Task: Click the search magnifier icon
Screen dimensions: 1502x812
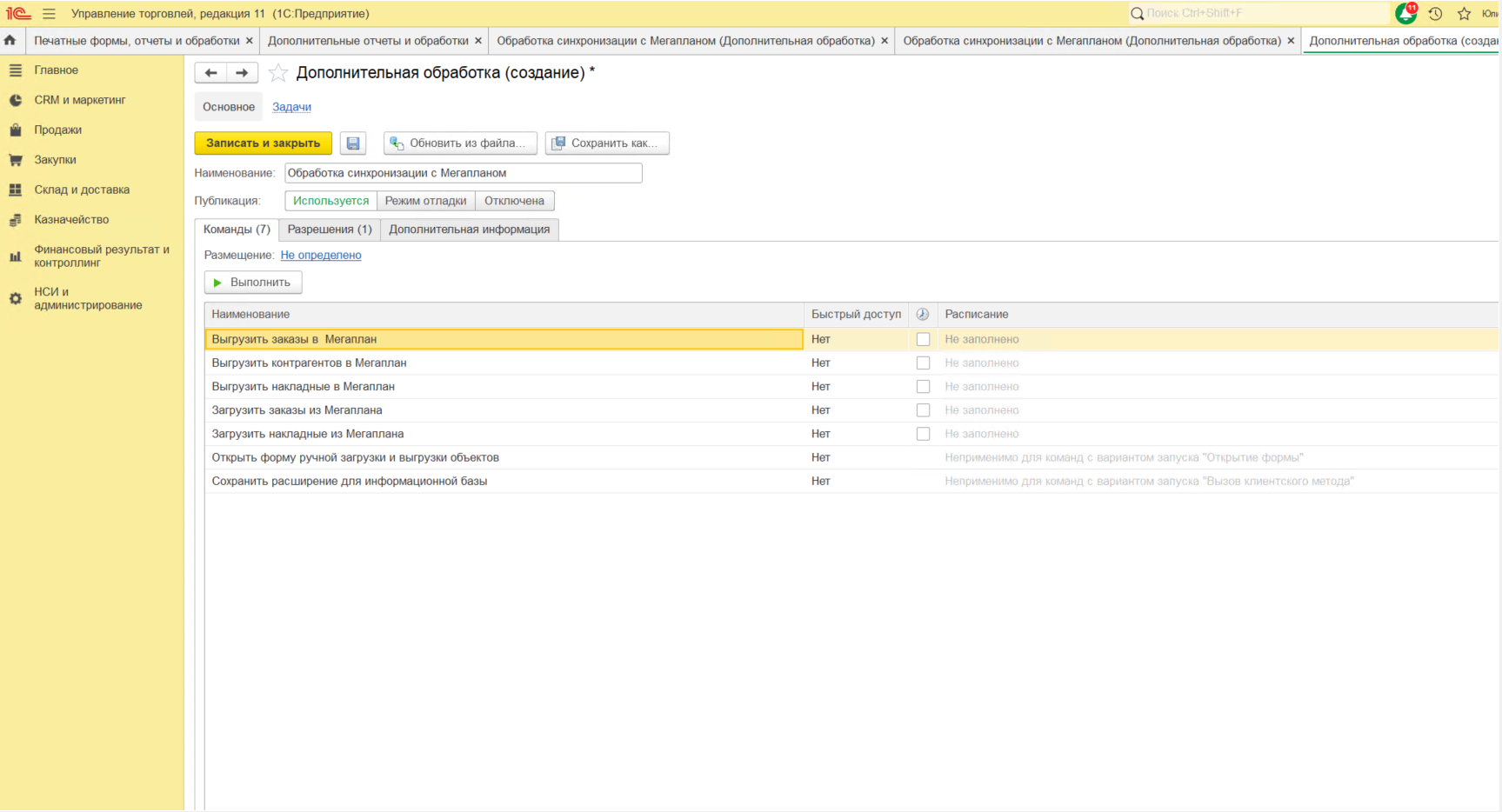Action: tap(1137, 13)
